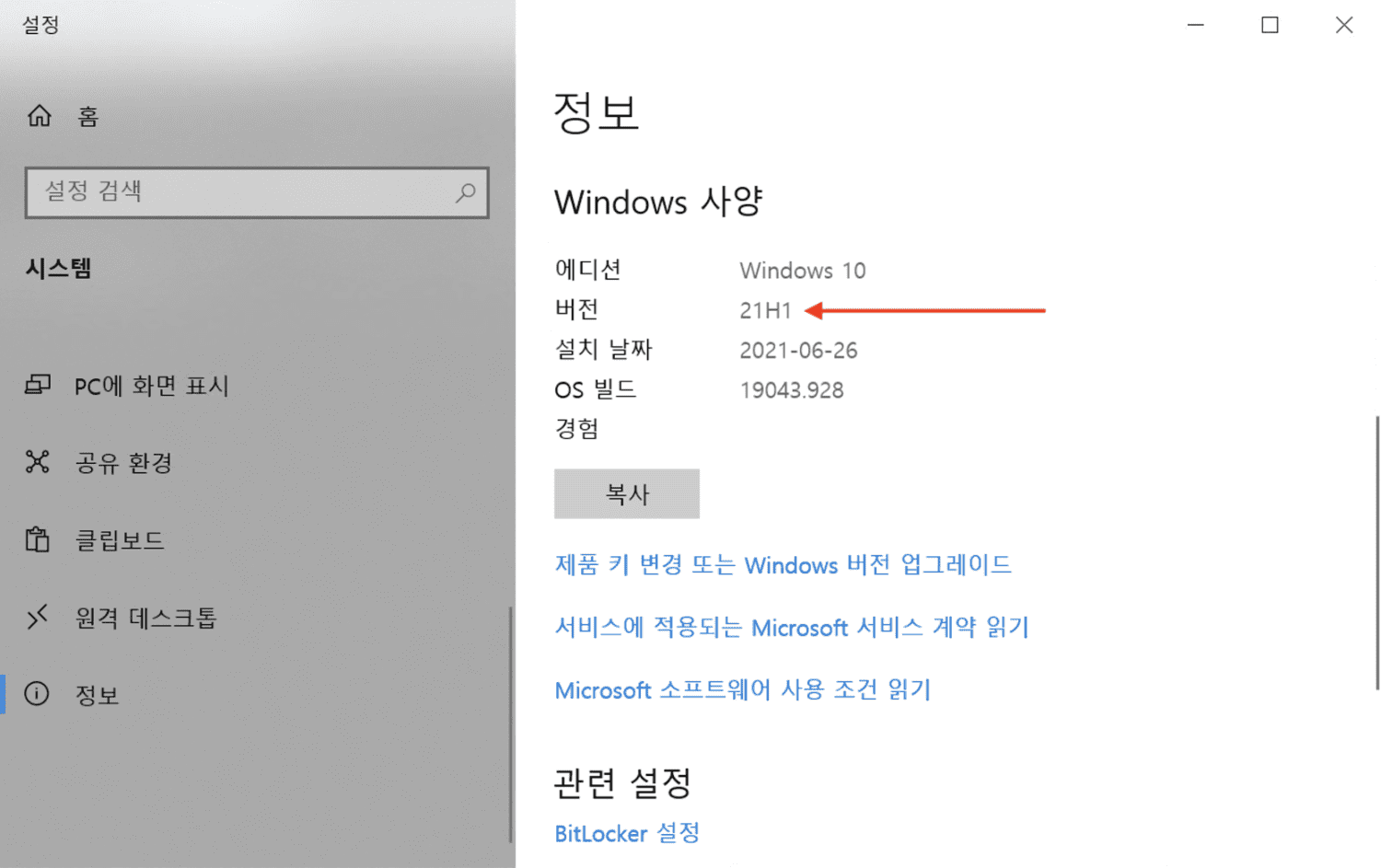The height and width of the screenshot is (868, 1381).
Task: Open BitLocker 설정 link
Action: 627,833
